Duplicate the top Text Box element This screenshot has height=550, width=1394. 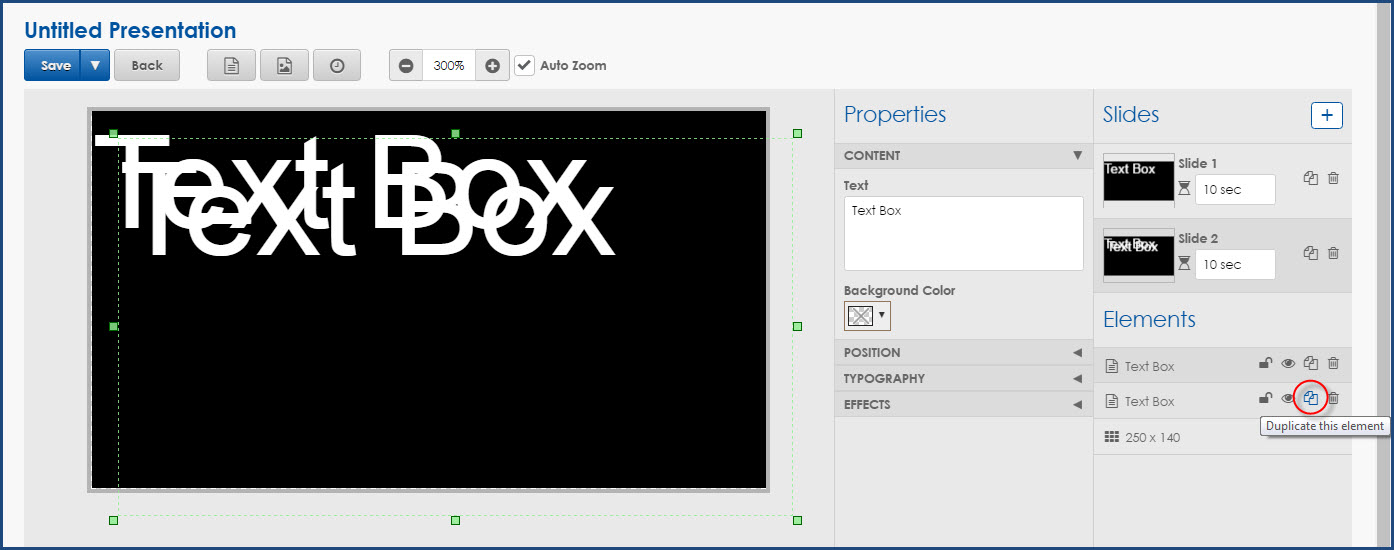[x=1311, y=363]
